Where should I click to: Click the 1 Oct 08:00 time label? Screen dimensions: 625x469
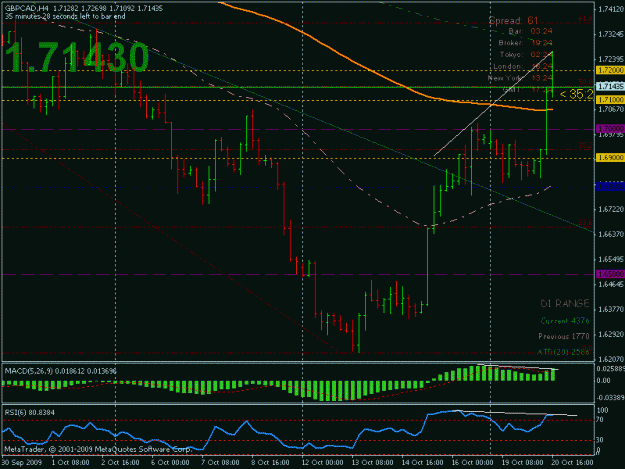[70, 462]
